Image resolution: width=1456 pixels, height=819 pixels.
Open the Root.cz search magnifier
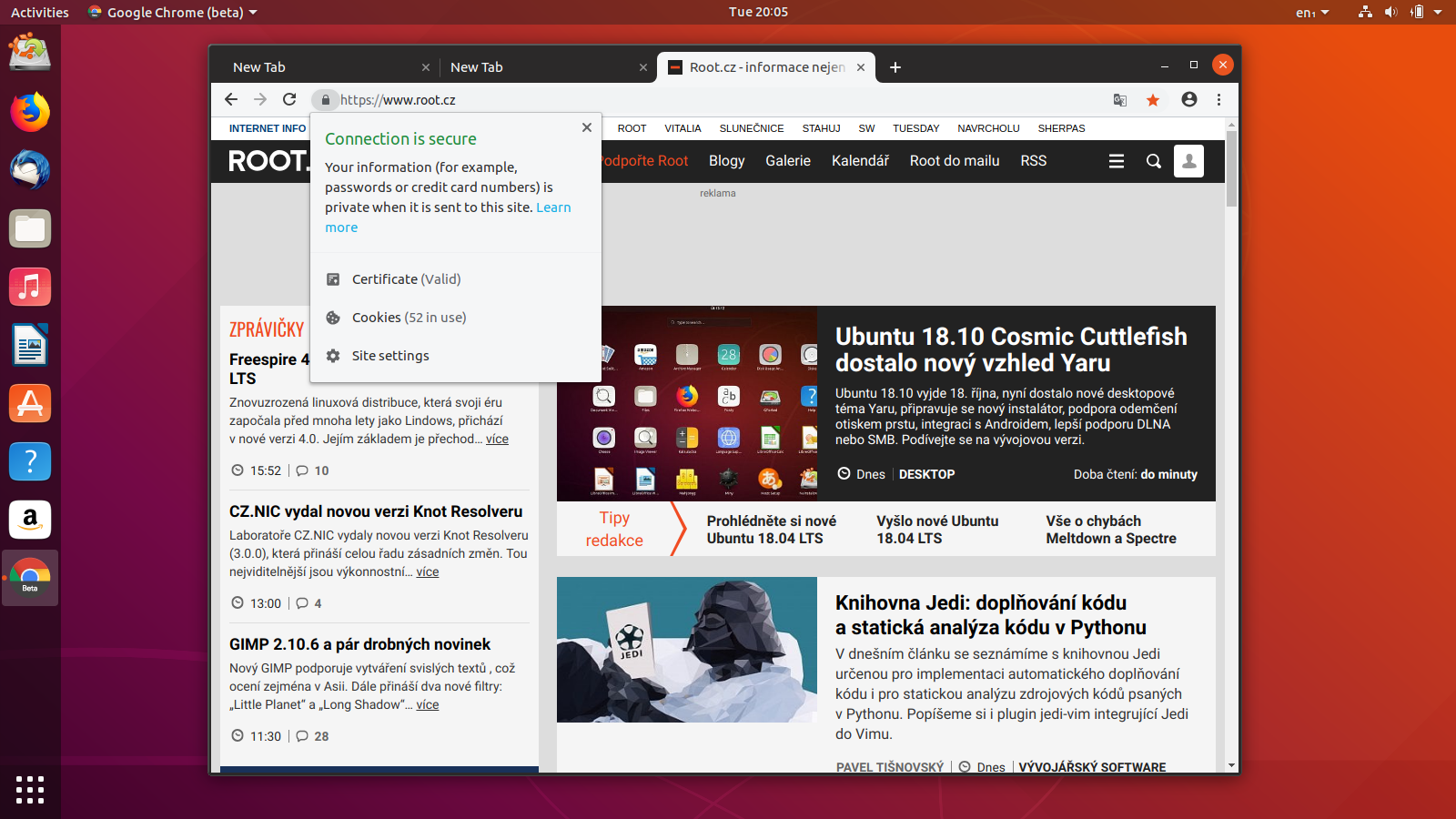[1153, 160]
